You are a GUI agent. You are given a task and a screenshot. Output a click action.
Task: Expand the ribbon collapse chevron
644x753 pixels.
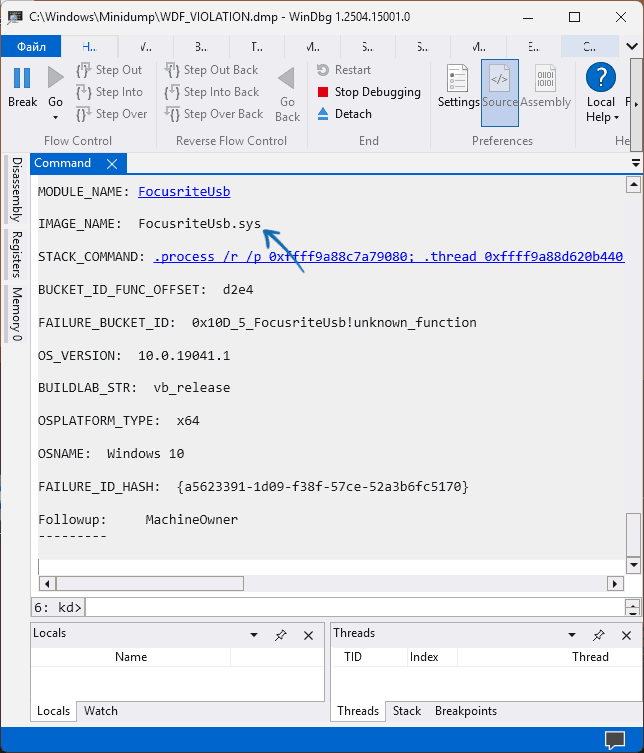pyautogui.click(x=632, y=46)
